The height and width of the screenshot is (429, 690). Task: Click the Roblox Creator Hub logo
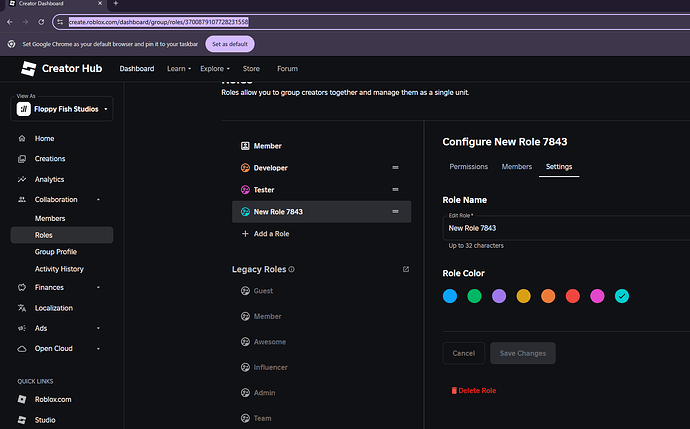pyautogui.click(x=29, y=69)
